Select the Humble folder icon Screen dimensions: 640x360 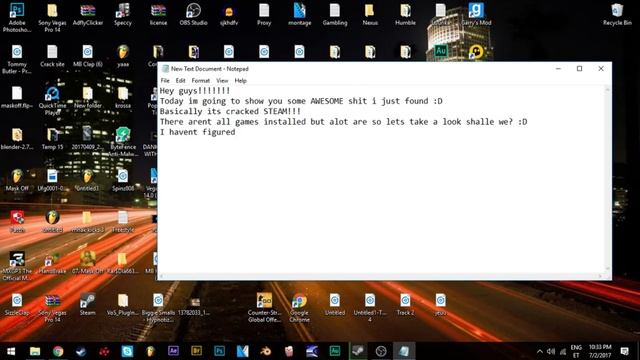[405, 14]
